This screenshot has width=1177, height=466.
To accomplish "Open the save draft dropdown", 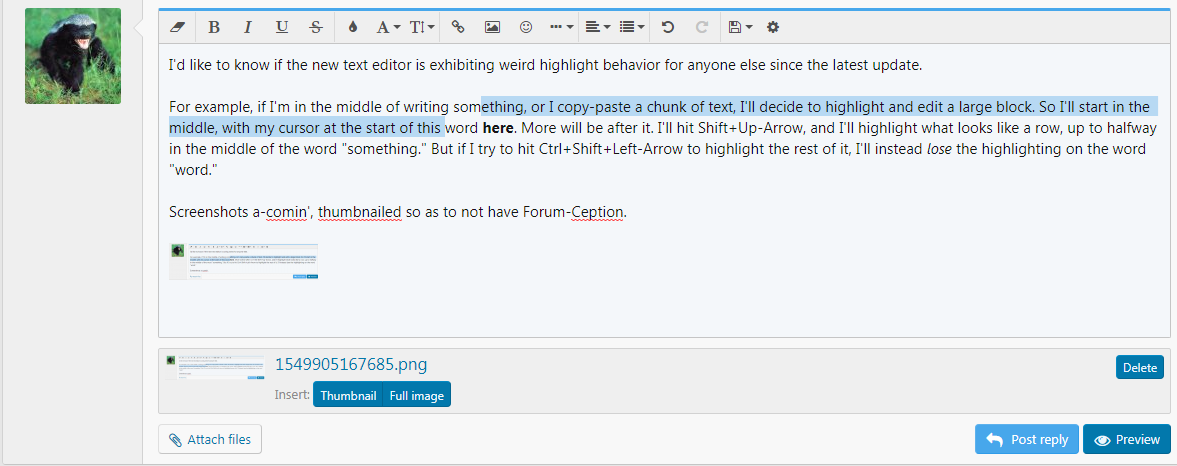I will pyautogui.click(x=740, y=27).
